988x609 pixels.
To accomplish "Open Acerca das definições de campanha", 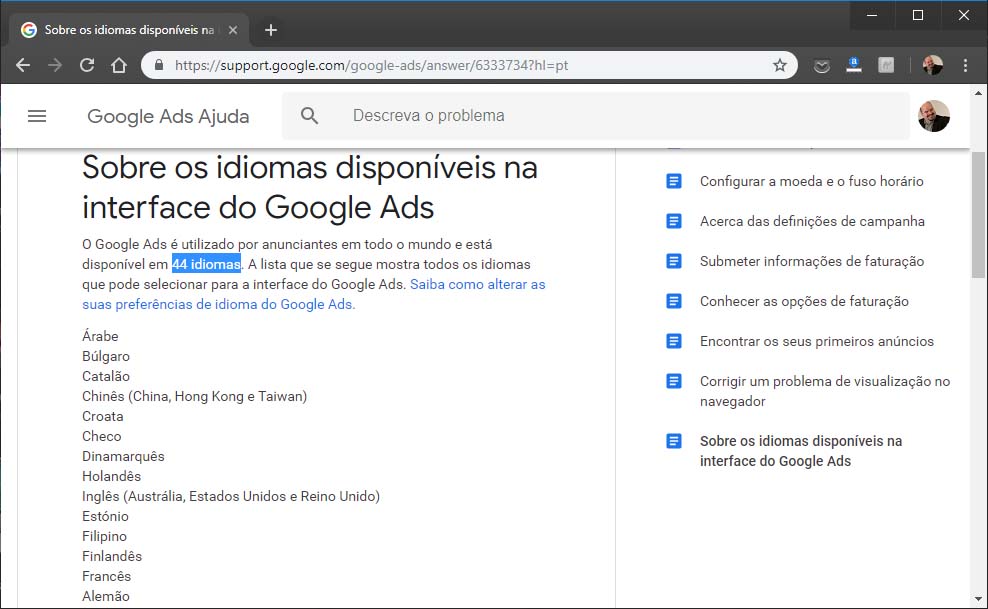I will point(812,221).
